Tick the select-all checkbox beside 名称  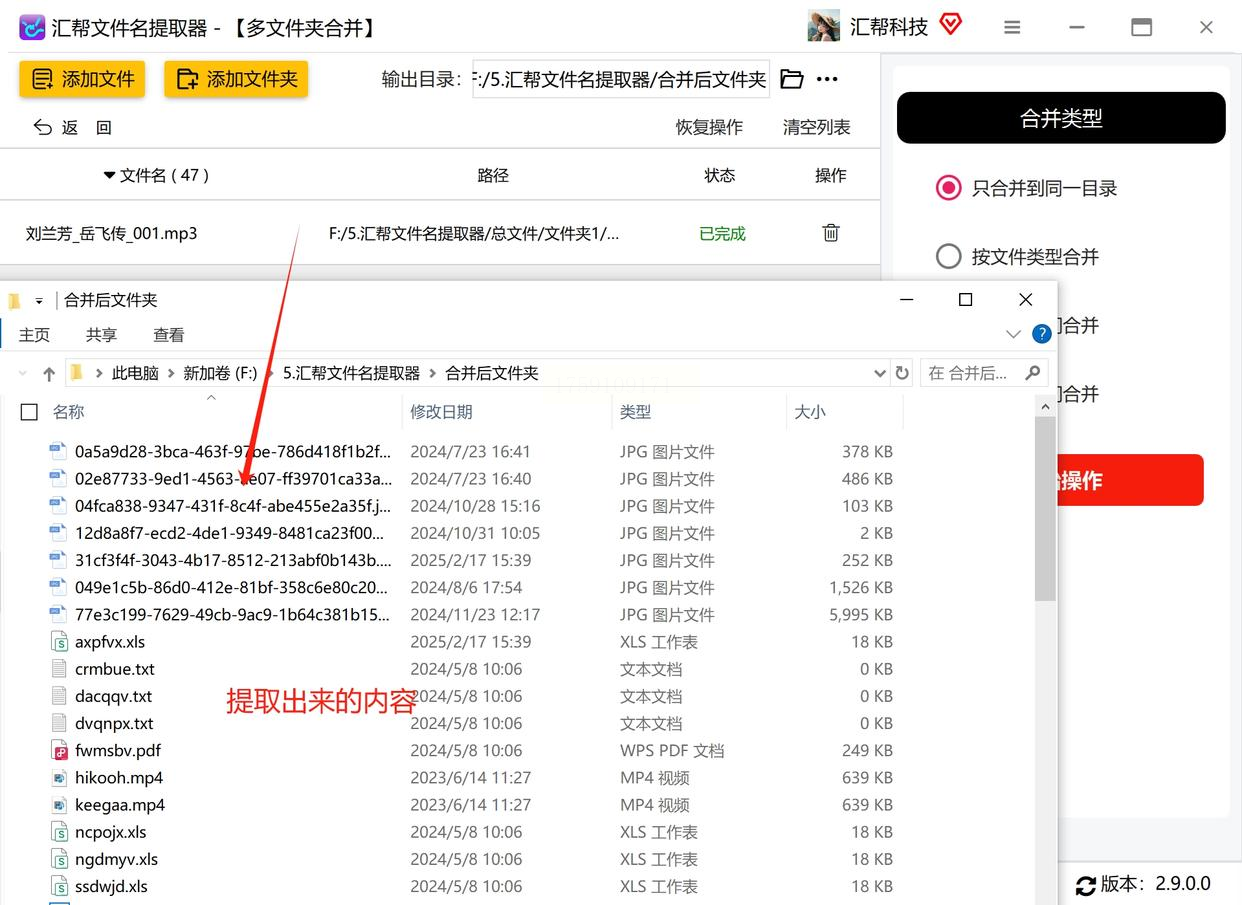click(x=29, y=412)
